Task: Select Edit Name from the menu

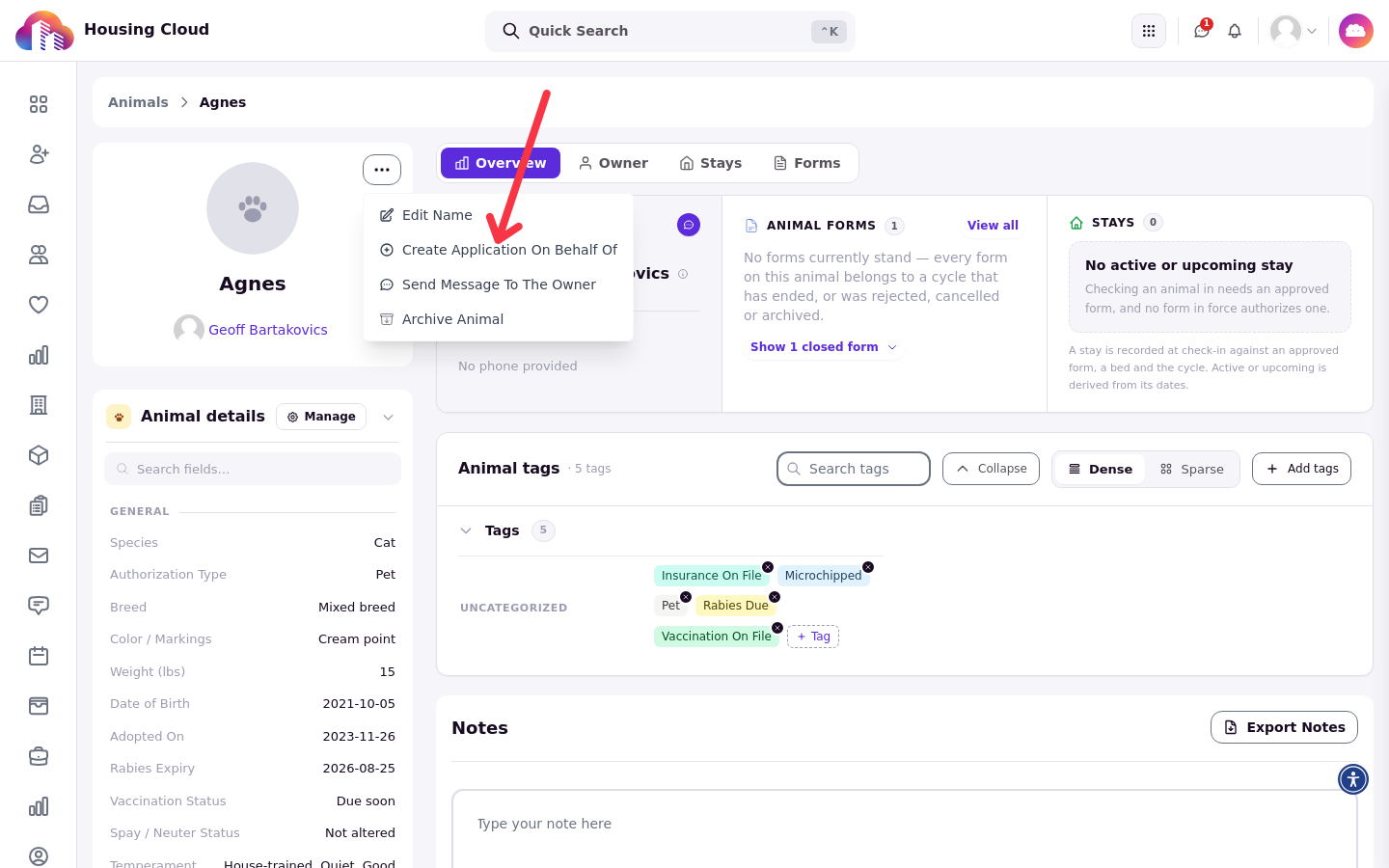Action: (498, 215)
